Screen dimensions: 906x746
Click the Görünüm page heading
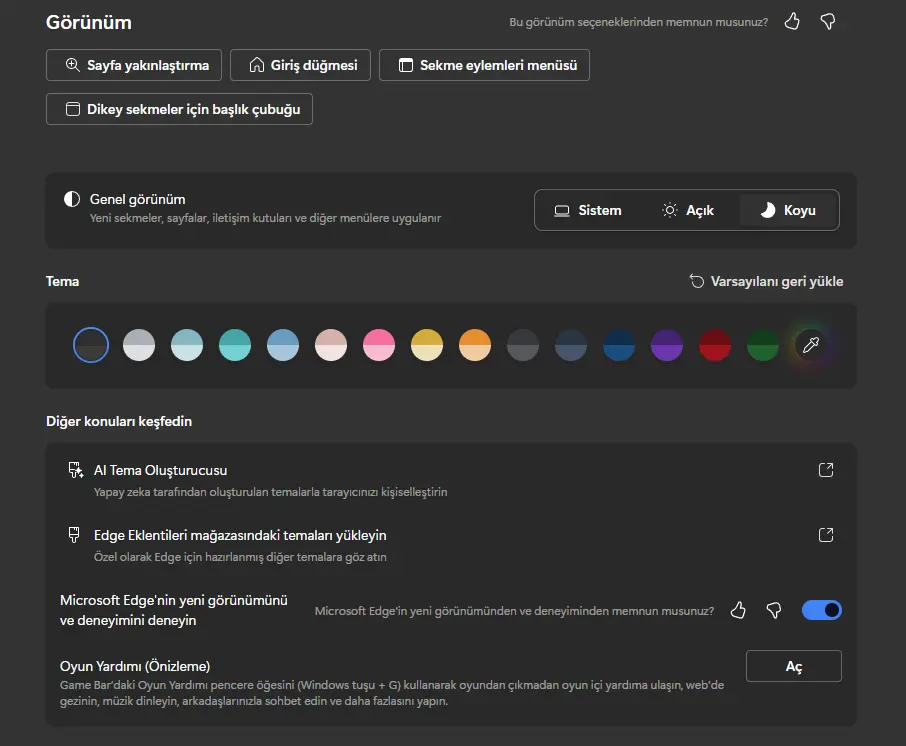(x=88, y=22)
